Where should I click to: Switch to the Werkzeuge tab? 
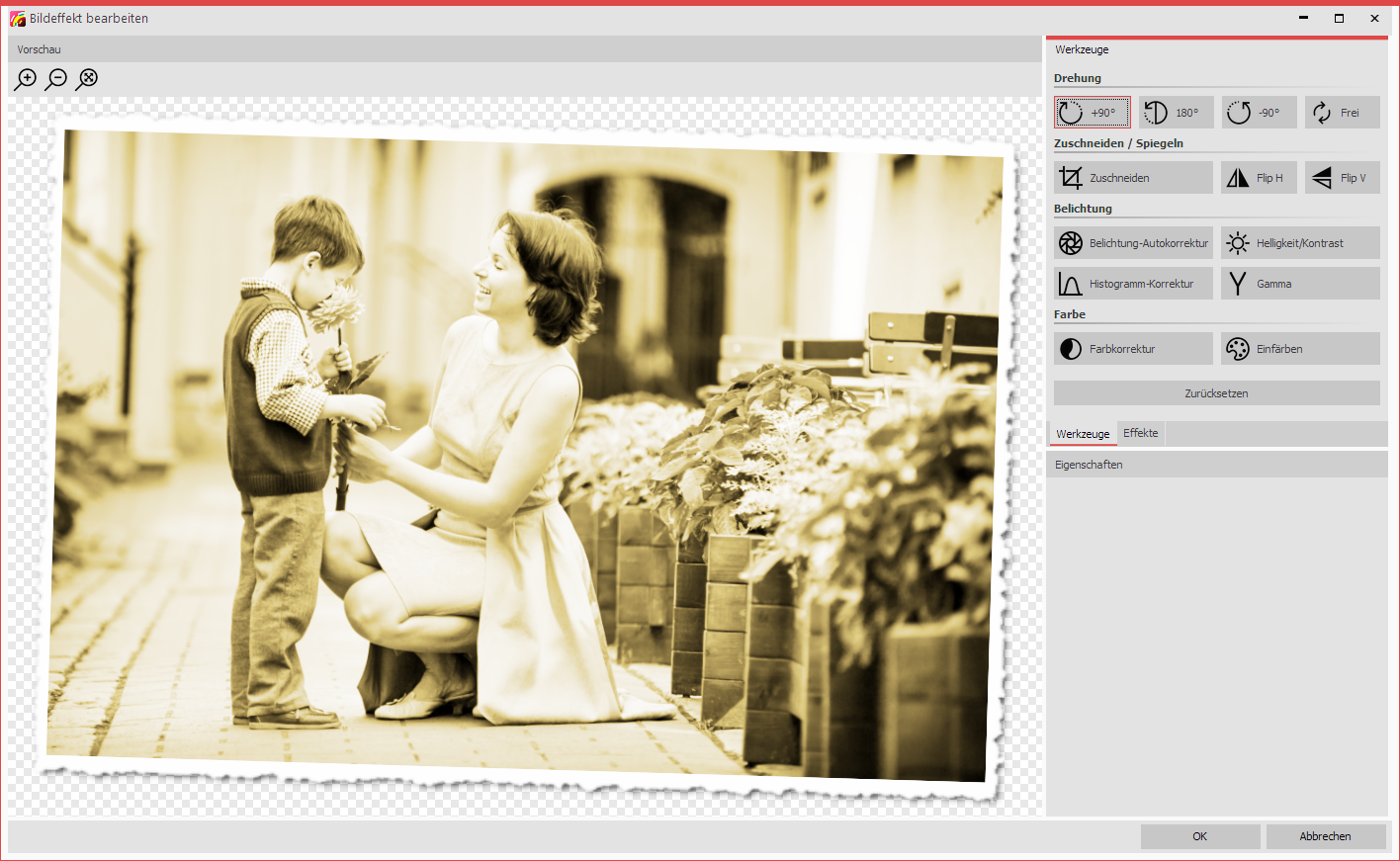tap(1083, 434)
